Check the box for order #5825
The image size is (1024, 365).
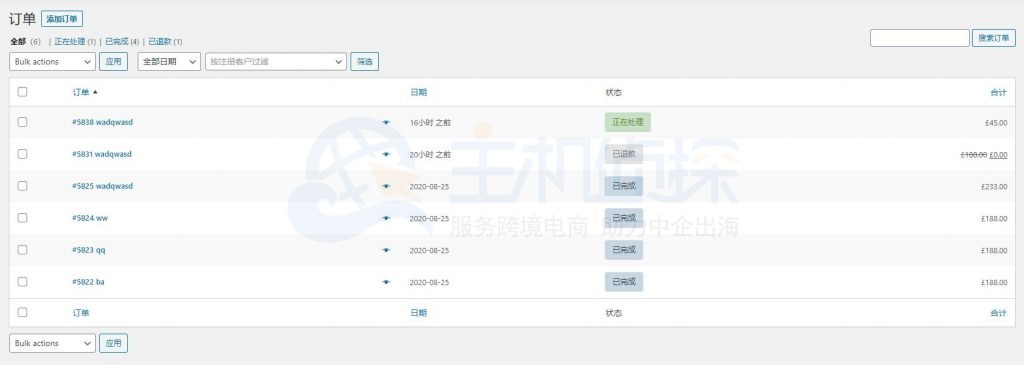(x=22, y=186)
